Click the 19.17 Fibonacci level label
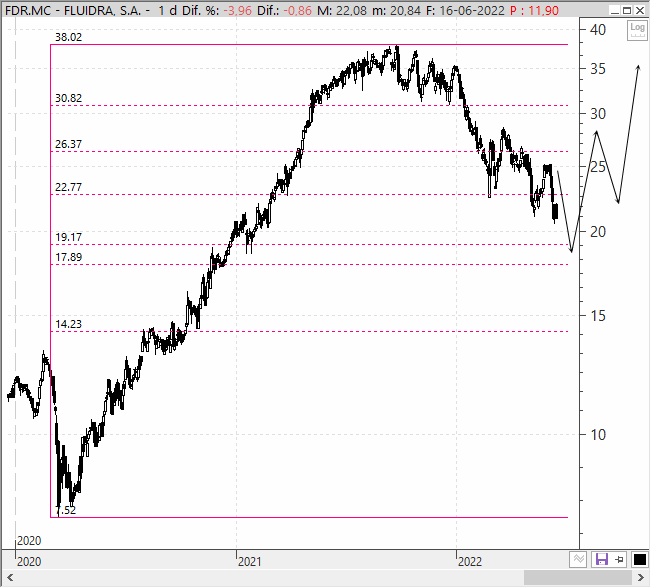Screen dimensions: 651x588 (69, 238)
